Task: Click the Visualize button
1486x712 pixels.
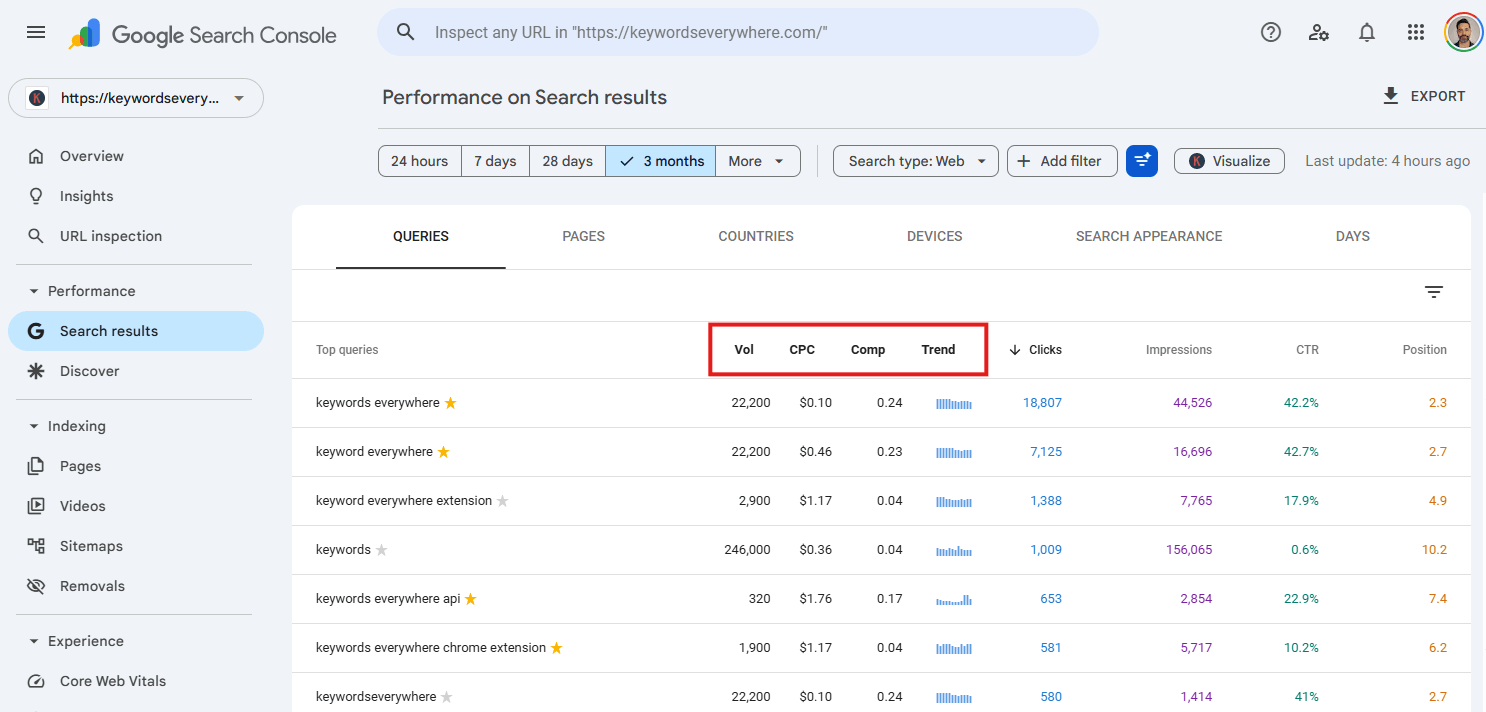Action: click(1229, 161)
